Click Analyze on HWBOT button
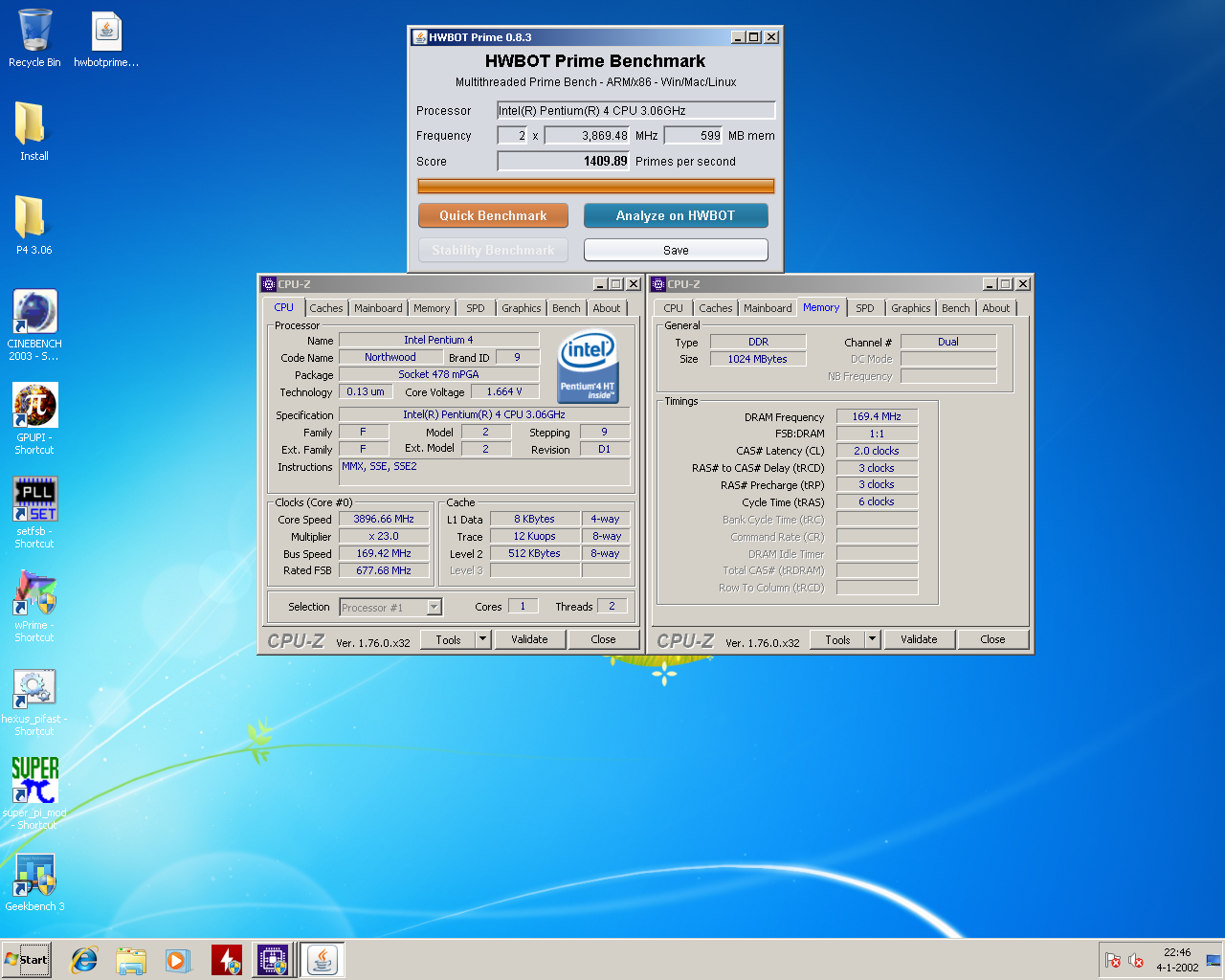Image resolution: width=1225 pixels, height=980 pixels. point(676,215)
